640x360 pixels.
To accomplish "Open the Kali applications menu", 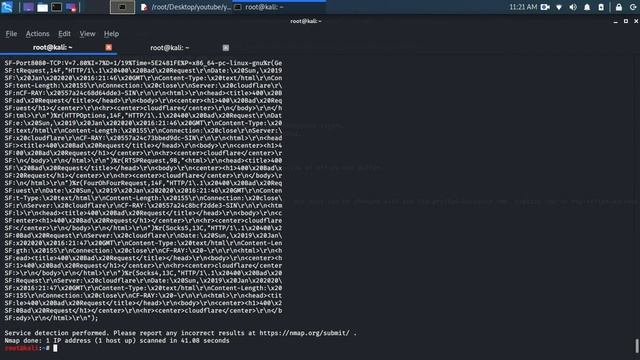I will click(x=7, y=7).
